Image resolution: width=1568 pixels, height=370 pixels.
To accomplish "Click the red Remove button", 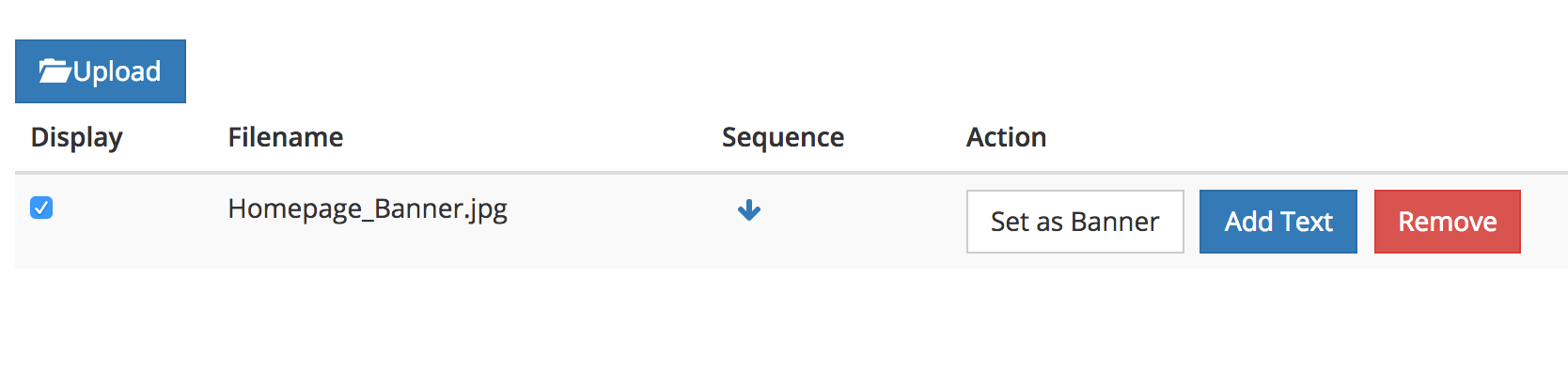I will click(x=1448, y=222).
